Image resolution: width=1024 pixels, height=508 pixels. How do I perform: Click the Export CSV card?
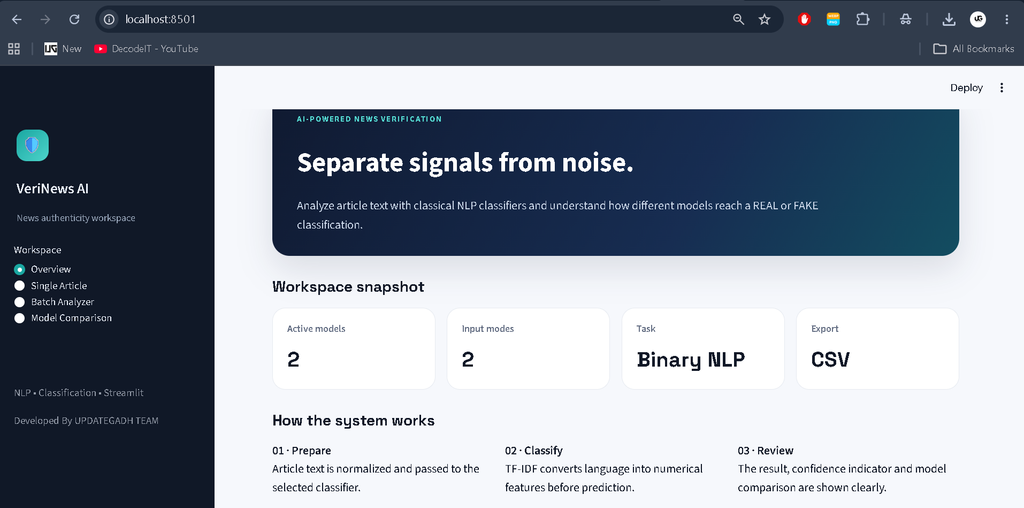[878, 349]
